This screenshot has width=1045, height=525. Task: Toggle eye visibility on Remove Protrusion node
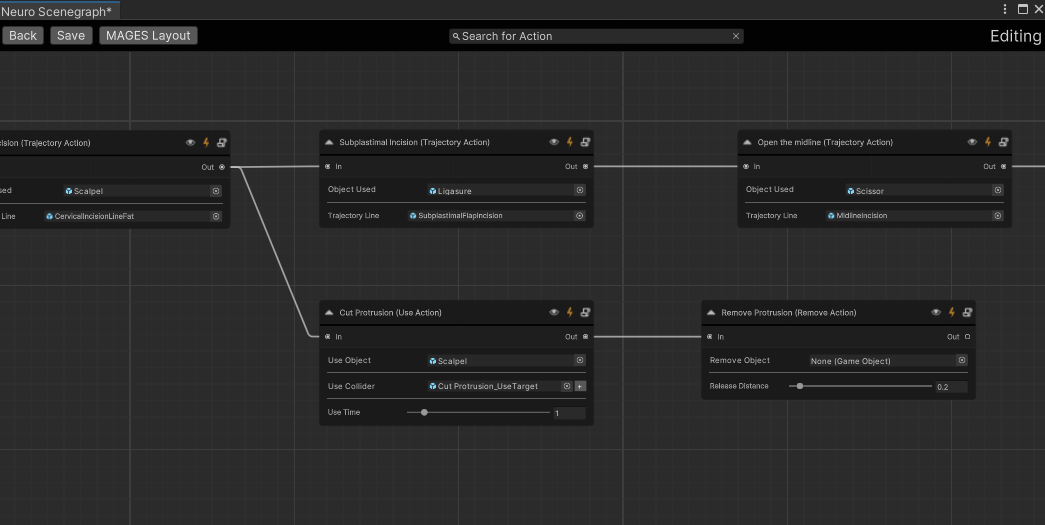(x=936, y=312)
